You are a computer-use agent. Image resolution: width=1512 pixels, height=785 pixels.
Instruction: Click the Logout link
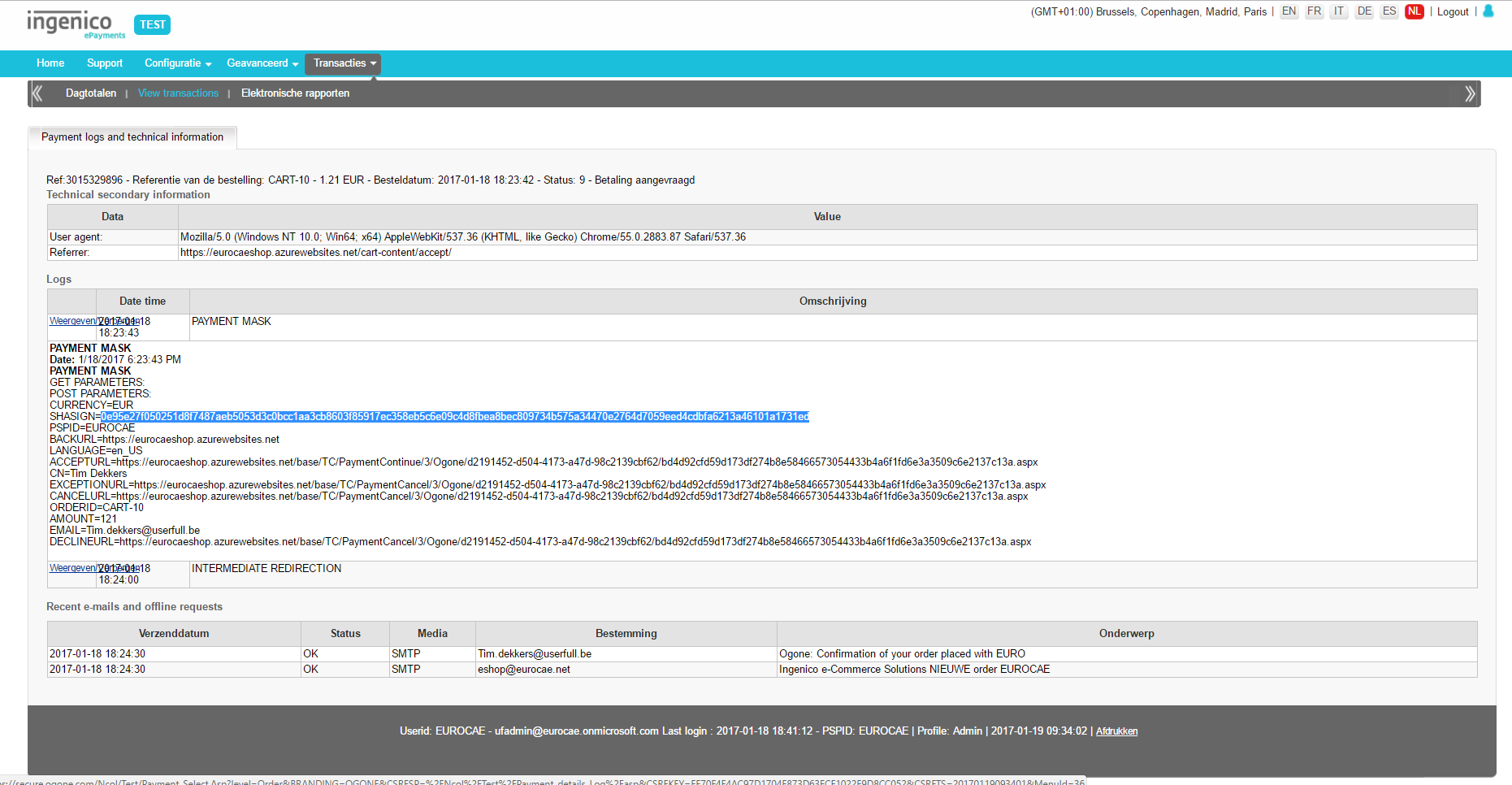1453,11
